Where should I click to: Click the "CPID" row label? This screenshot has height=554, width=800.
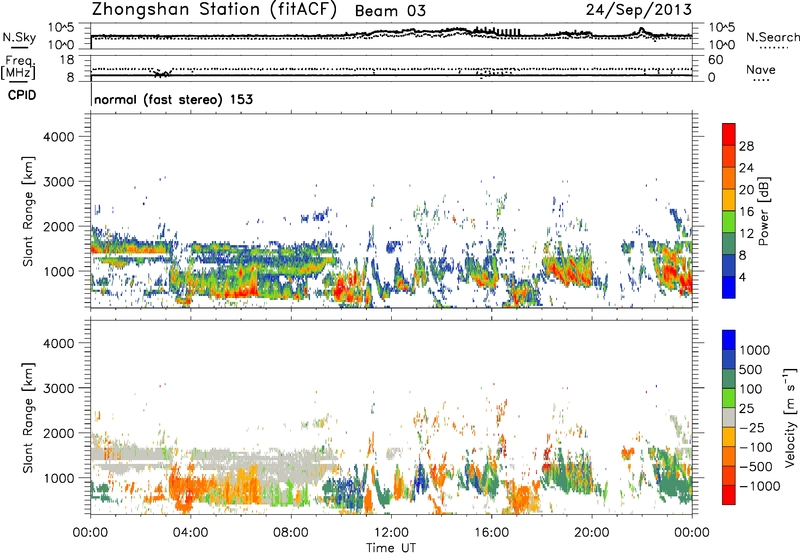[22, 95]
